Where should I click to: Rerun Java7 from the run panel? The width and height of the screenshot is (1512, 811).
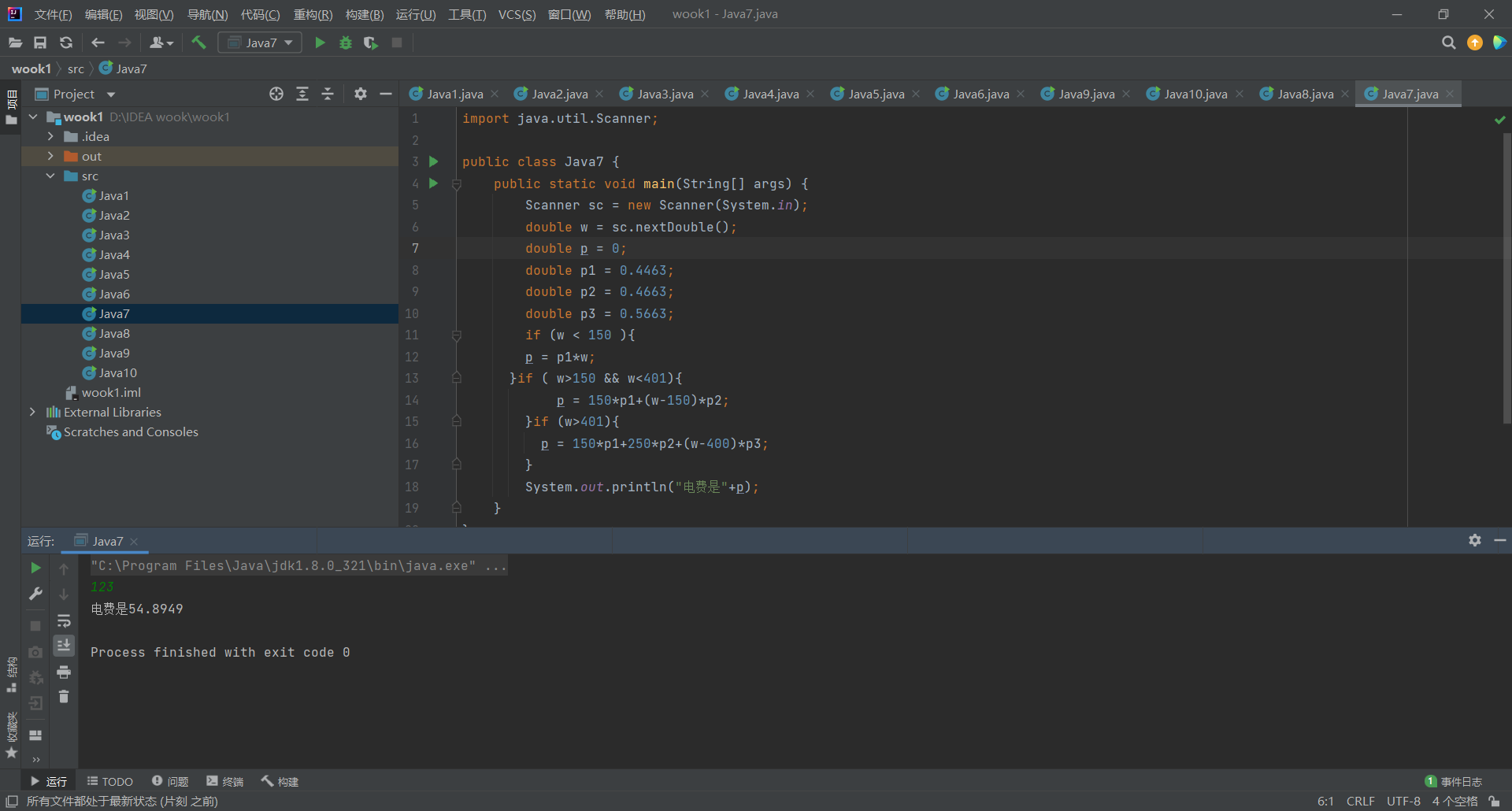(x=35, y=568)
